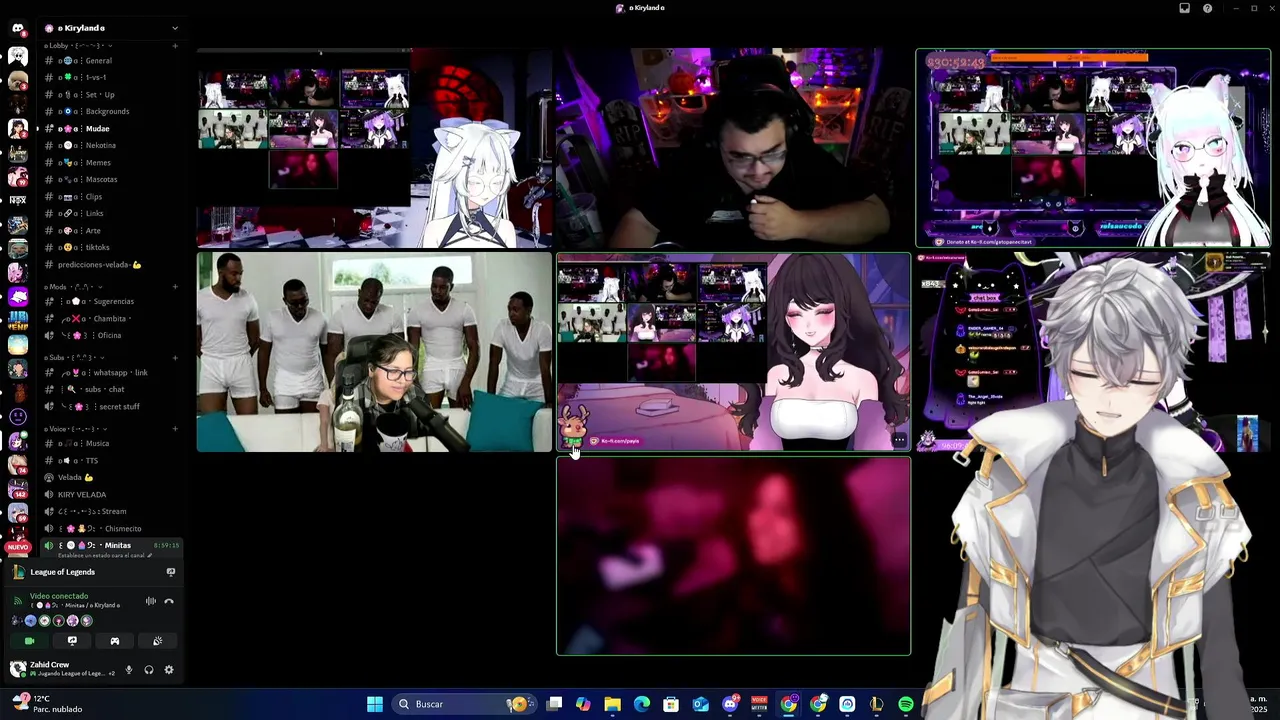The width and height of the screenshot is (1280, 720).
Task: Open the Arte text channel
Action: tap(110, 231)
